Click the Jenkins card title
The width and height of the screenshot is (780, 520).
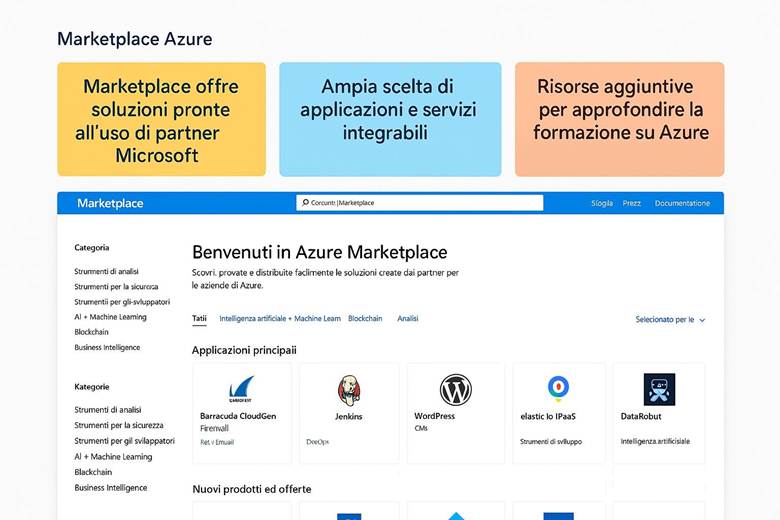[348, 416]
